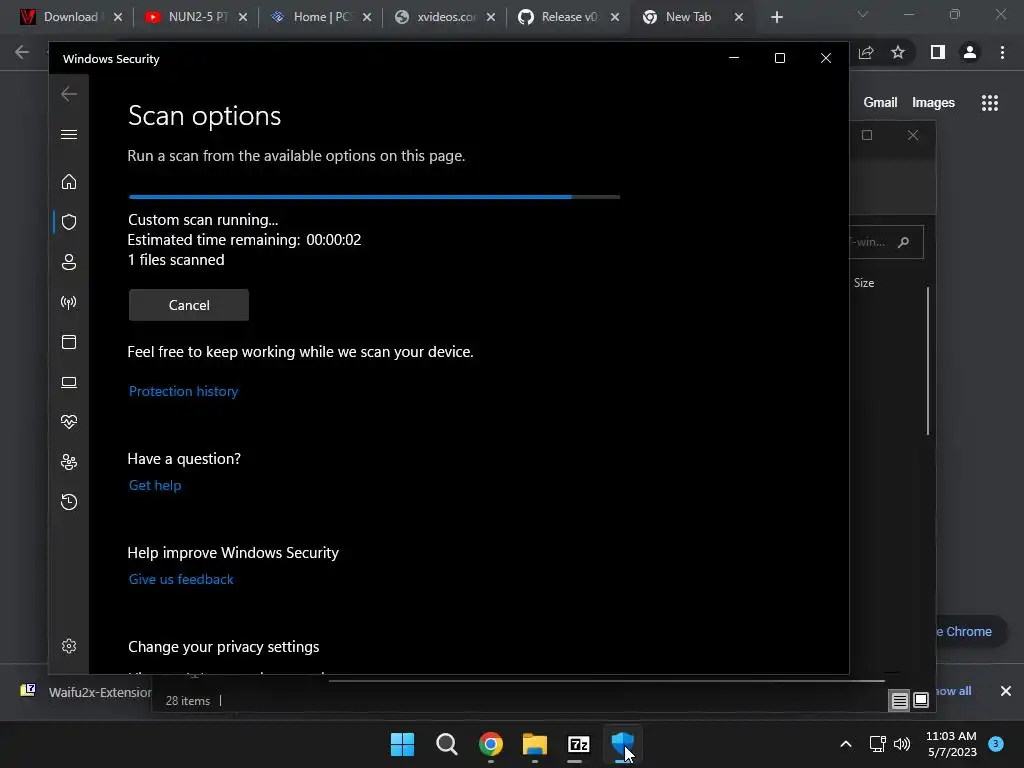The height and width of the screenshot is (768, 1024).
Task: Close the Release v0 GitHub tab
Action: click(615, 17)
